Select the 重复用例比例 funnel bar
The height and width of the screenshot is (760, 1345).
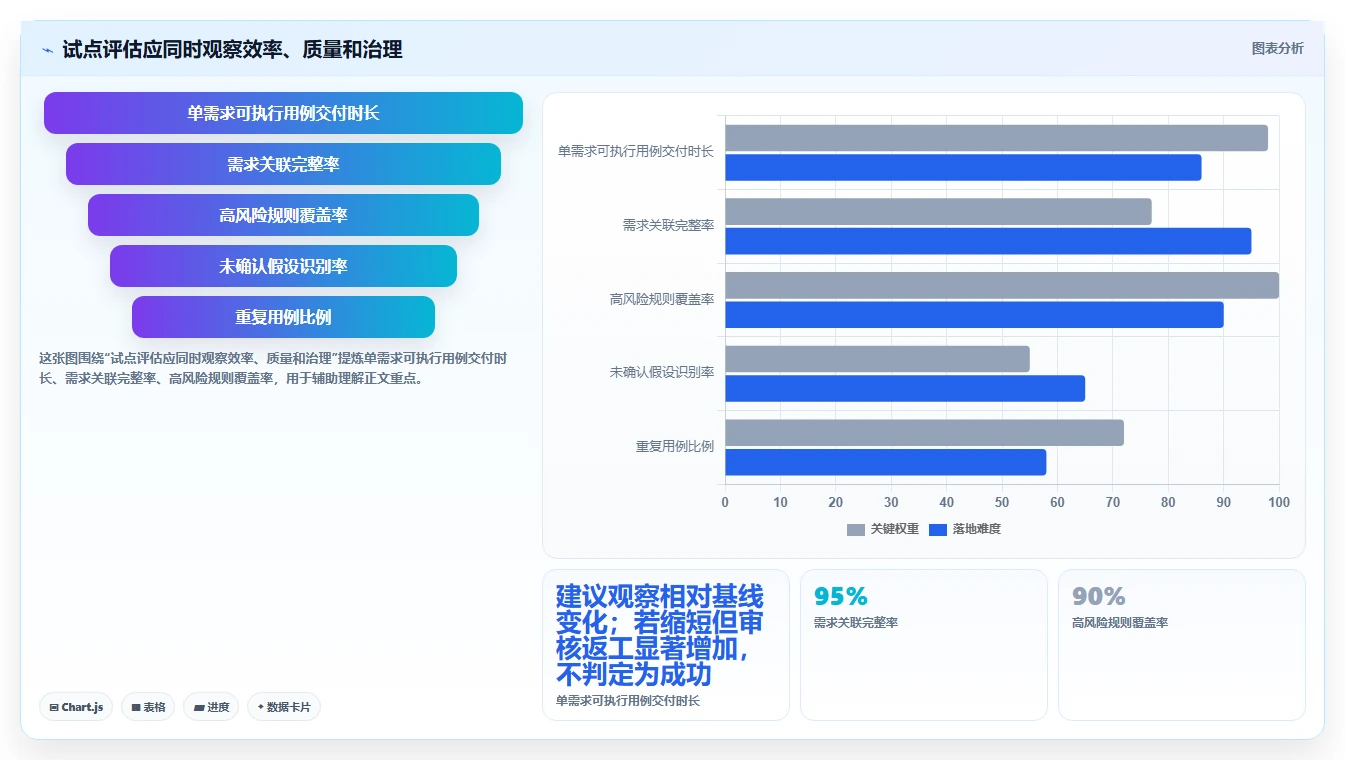tap(283, 317)
